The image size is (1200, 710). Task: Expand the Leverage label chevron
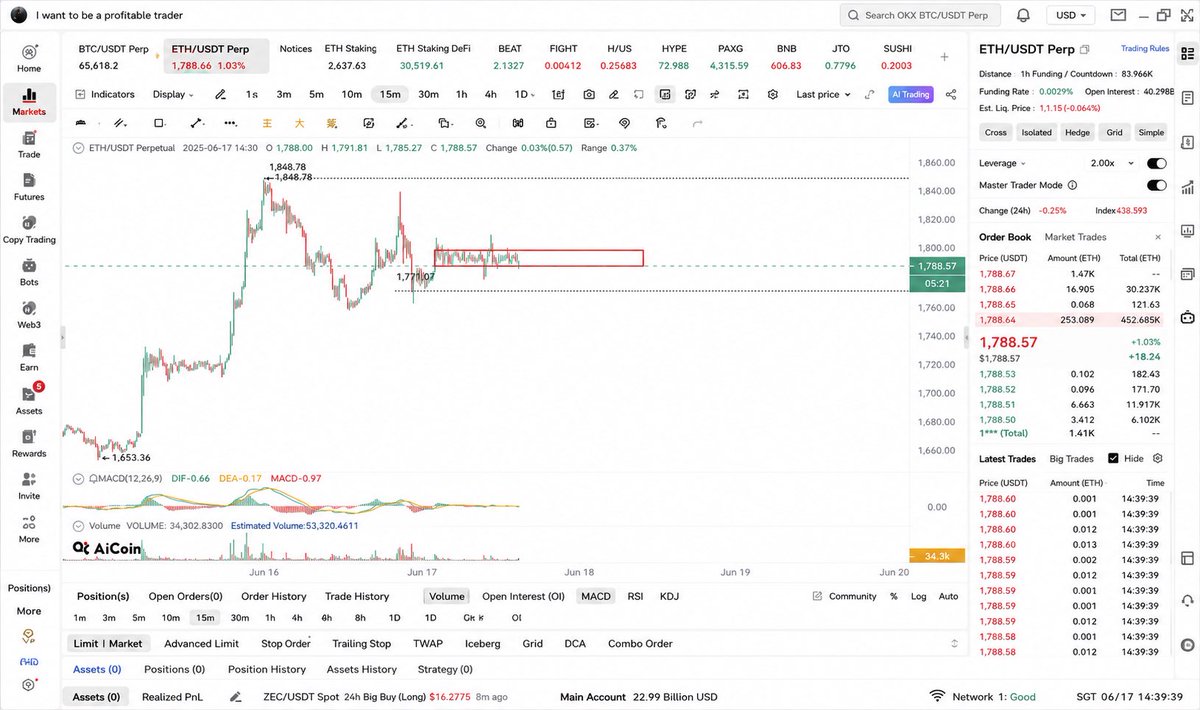[x=1025, y=163]
